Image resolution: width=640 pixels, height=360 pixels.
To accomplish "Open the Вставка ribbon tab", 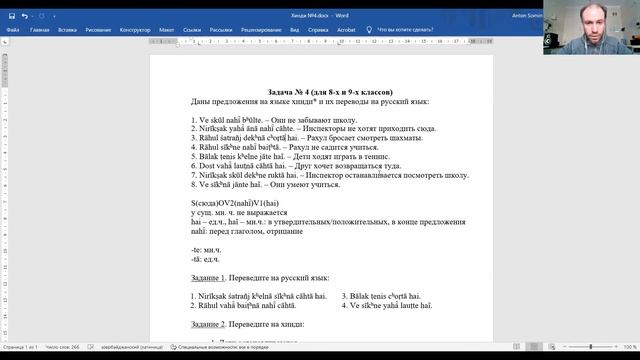I will [67, 30].
